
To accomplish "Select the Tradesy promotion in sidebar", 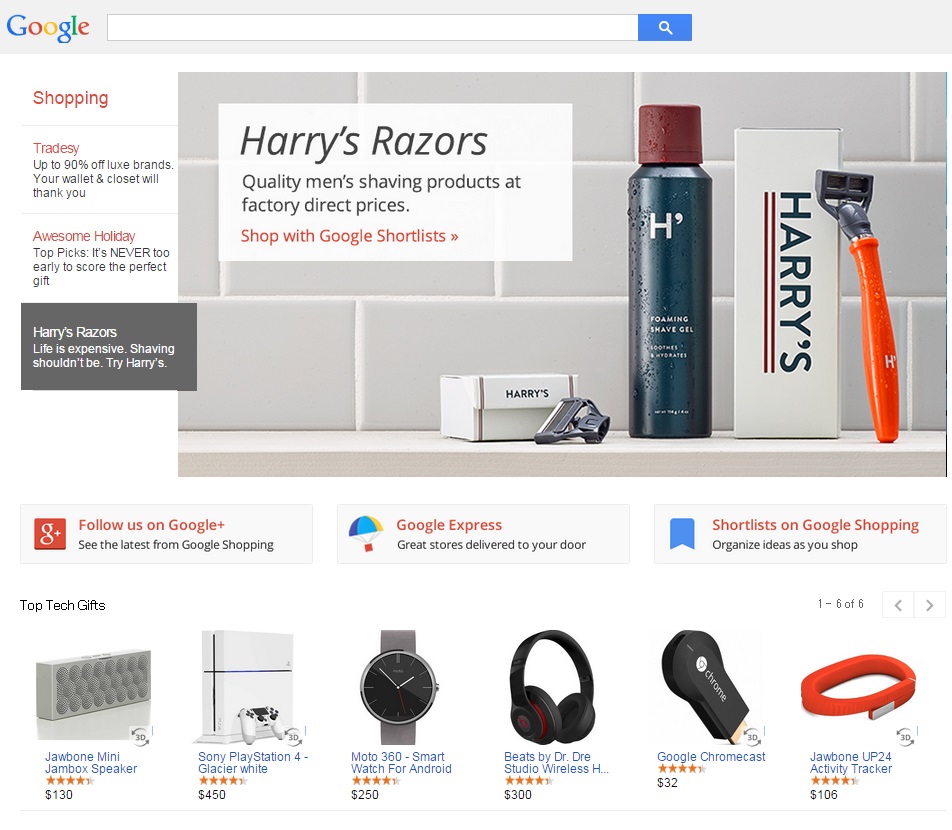I will click(x=100, y=170).
